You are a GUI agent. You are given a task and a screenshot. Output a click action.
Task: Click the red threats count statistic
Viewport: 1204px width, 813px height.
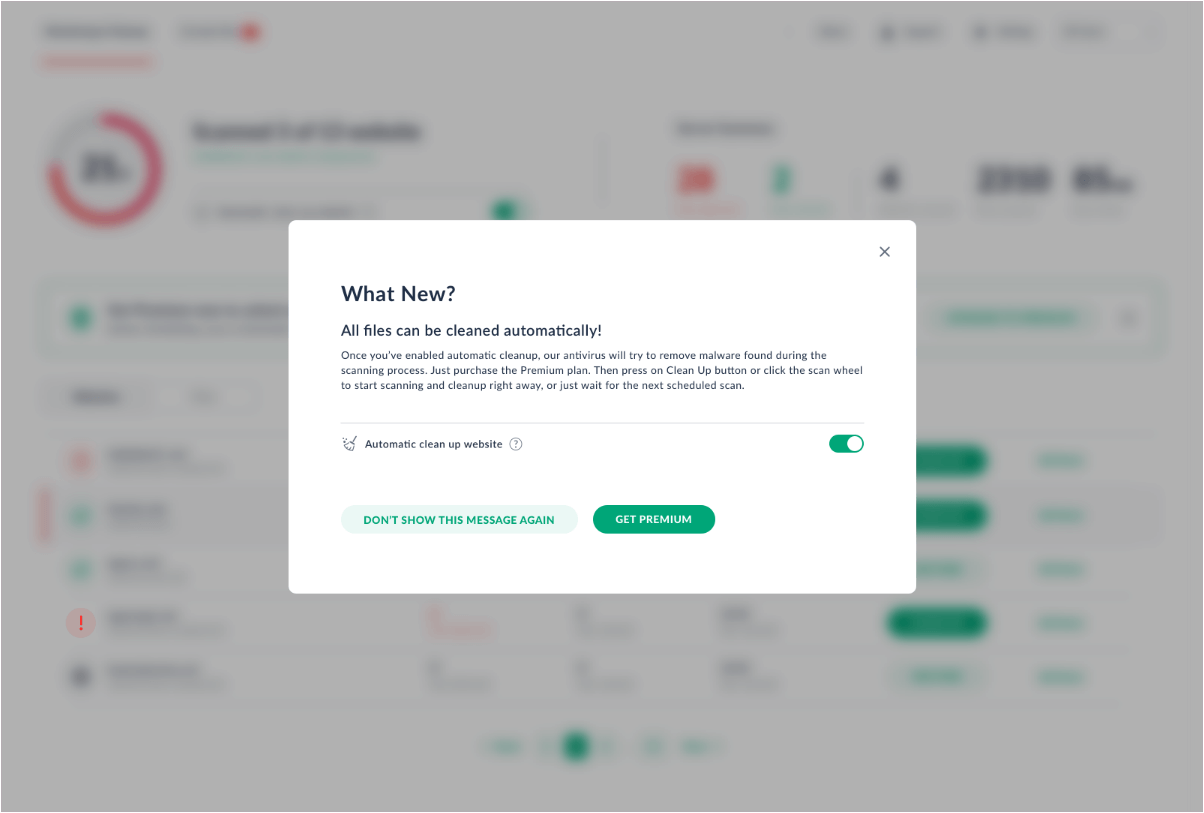(694, 181)
